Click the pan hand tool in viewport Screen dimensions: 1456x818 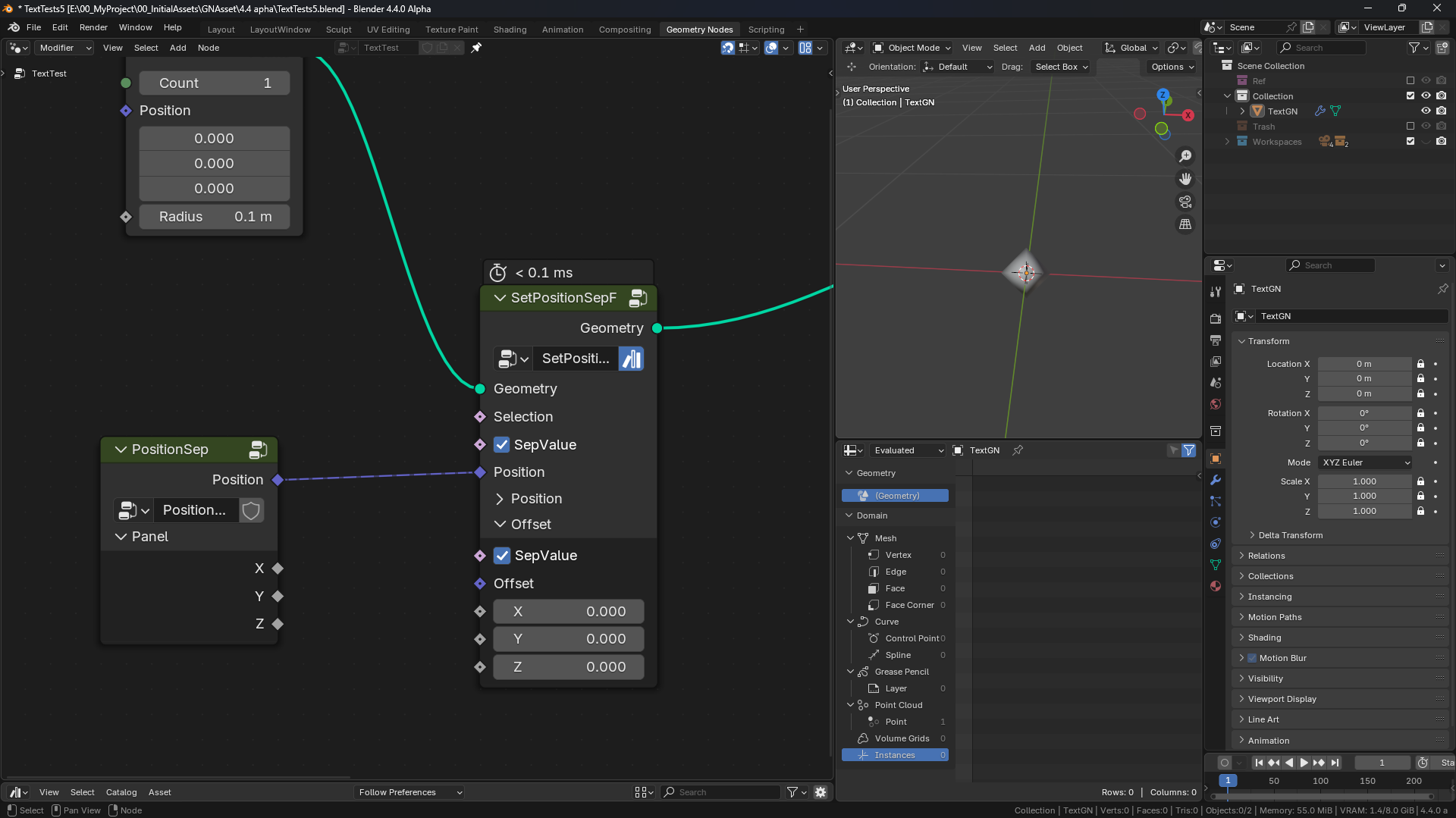(1185, 179)
